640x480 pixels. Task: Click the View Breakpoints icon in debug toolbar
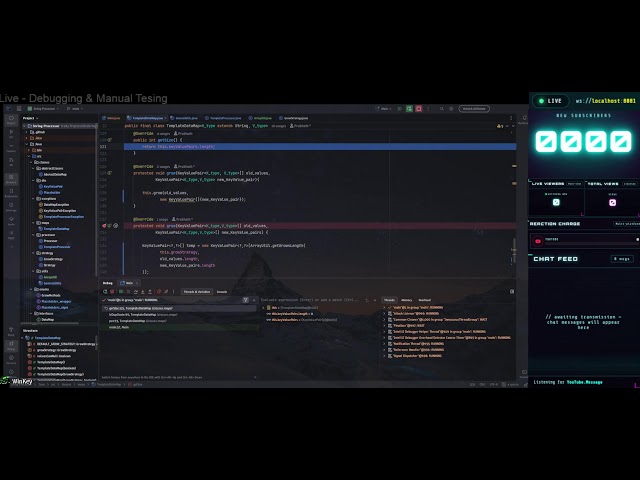click(159, 291)
